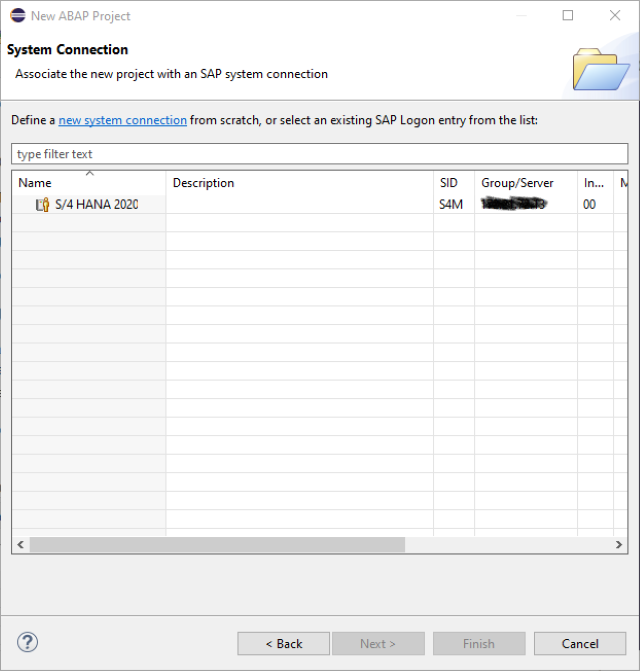This screenshot has width=640, height=671.
Task: Click the left arrow of horizontal scrollbar
Action: pyautogui.click(x=20, y=545)
